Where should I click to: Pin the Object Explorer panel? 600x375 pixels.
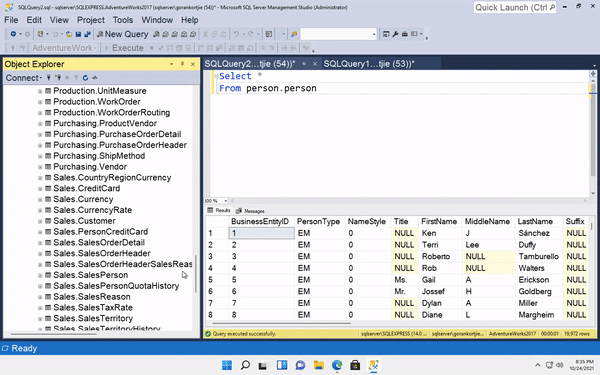pos(183,64)
